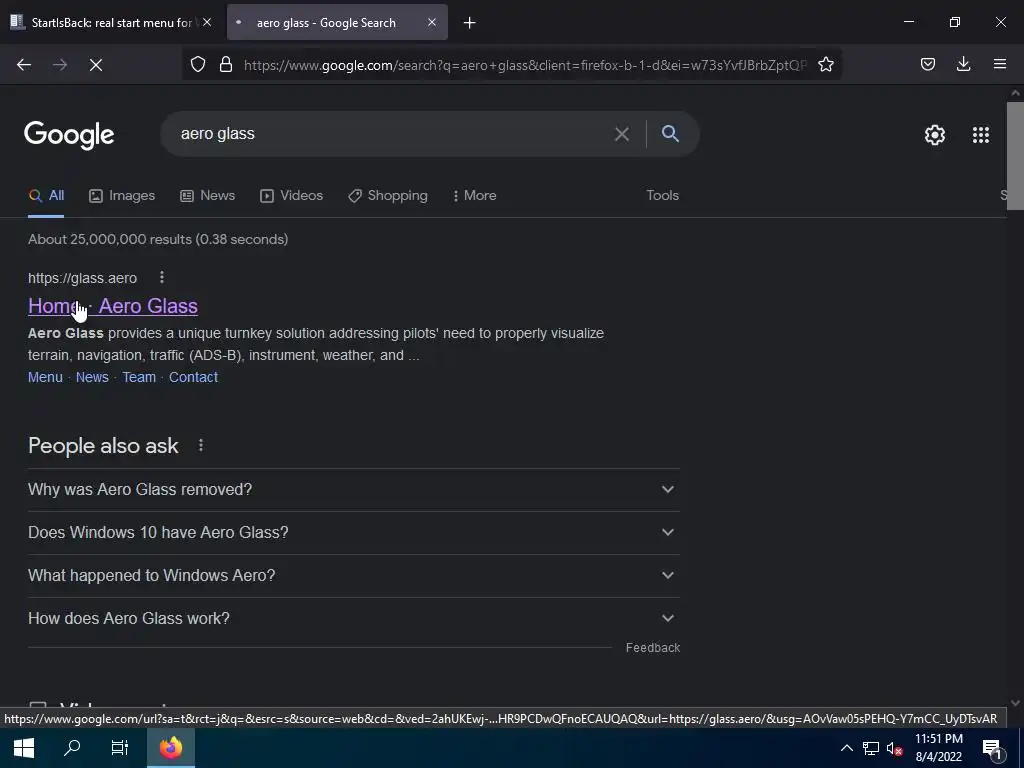Image resolution: width=1024 pixels, height=768 pixels.
Task: Open the News sitelink under glass.aero
Action: [92, 377]
